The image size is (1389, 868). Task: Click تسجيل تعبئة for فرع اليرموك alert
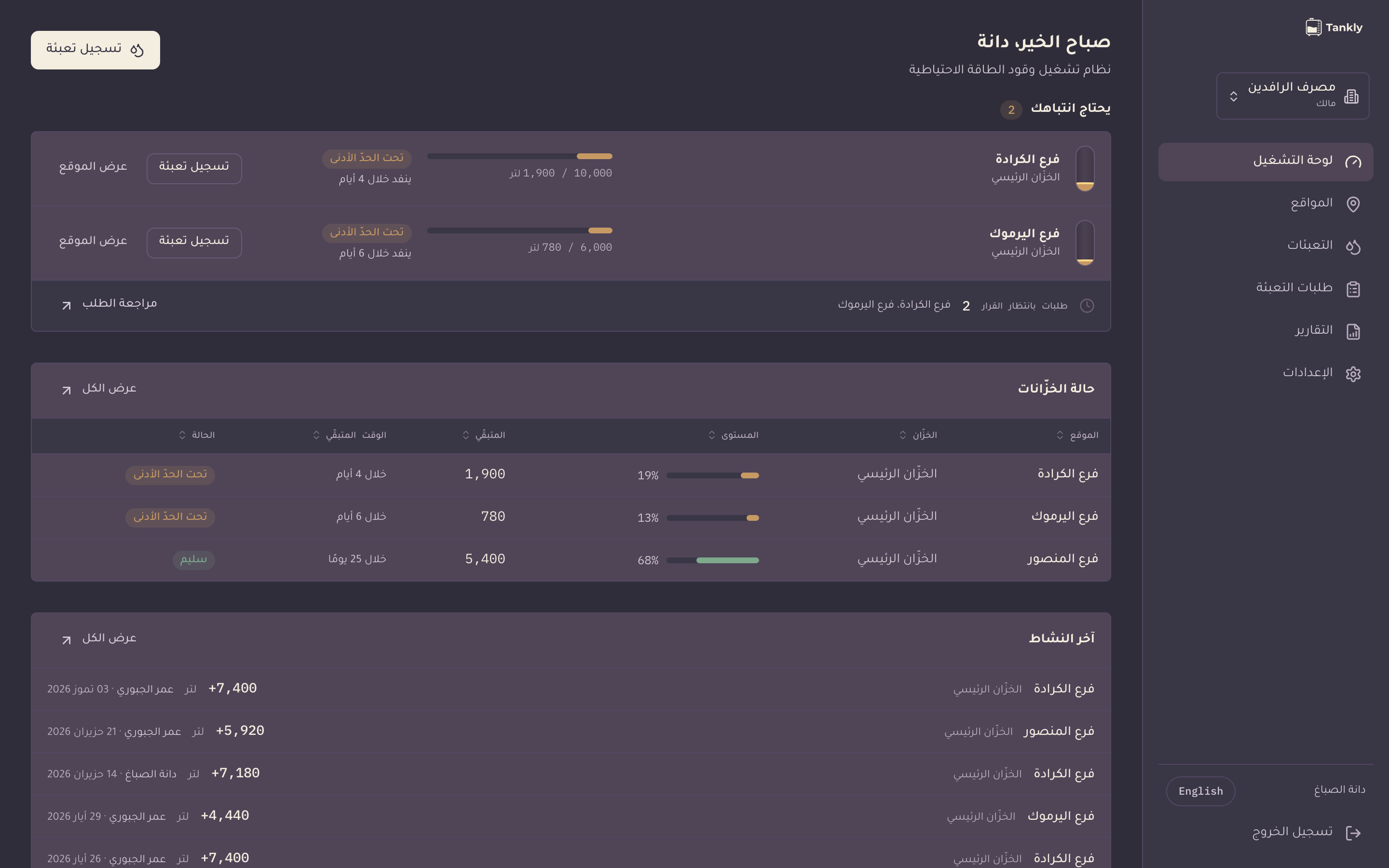[x=194, y=243]
